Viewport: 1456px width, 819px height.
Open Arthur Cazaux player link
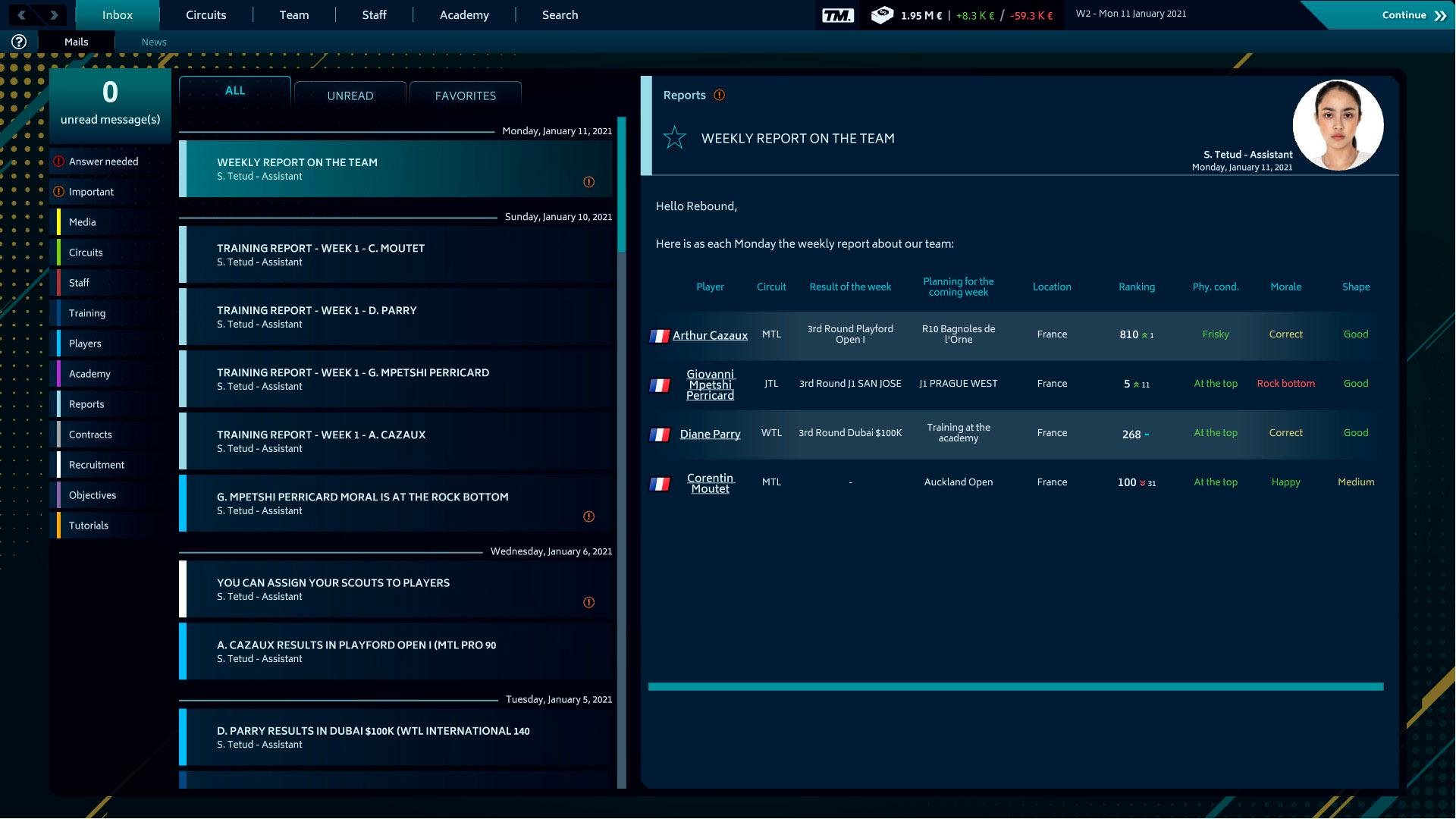click(x=710, y=335)
